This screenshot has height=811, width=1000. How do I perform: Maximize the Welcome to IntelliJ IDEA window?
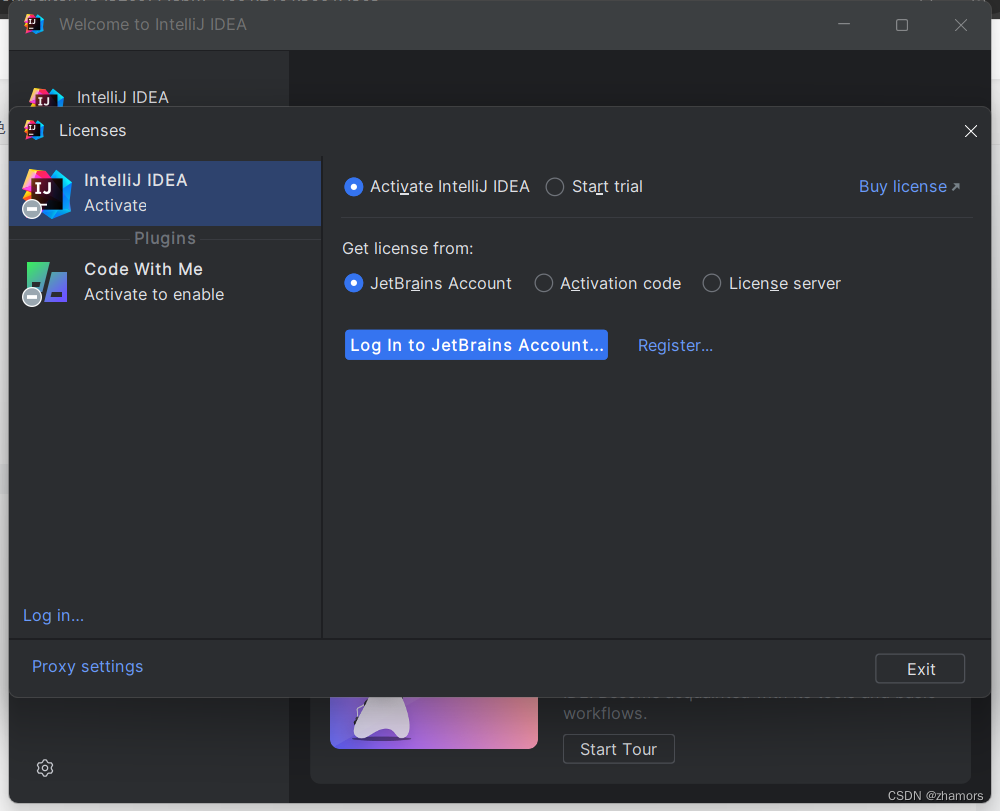click(x=902, y=25)
